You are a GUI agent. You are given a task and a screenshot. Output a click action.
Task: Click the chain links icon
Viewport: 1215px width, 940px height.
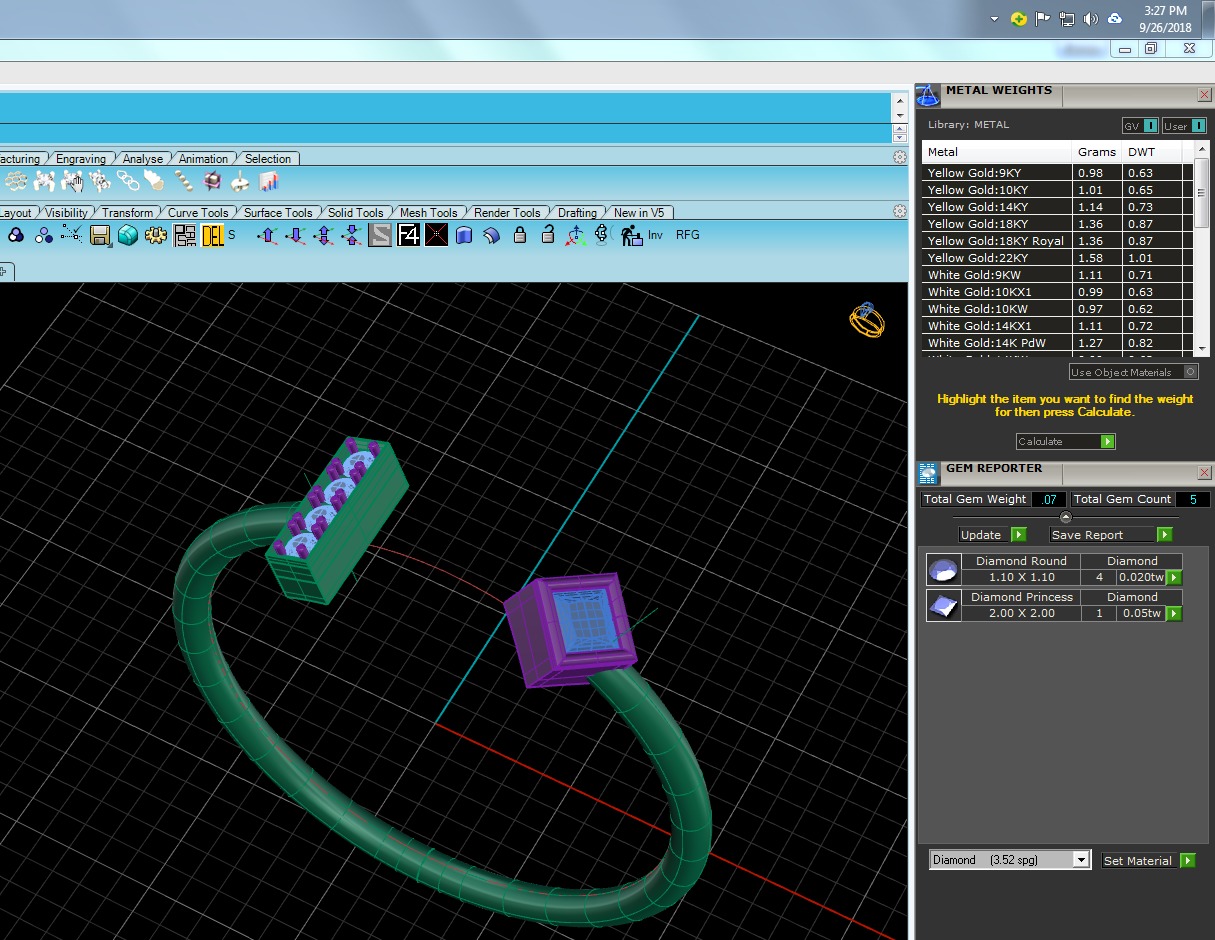127,181
